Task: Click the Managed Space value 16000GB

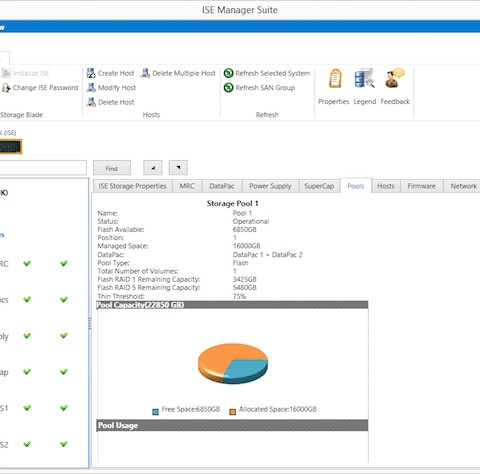Action: coord(246,246)
